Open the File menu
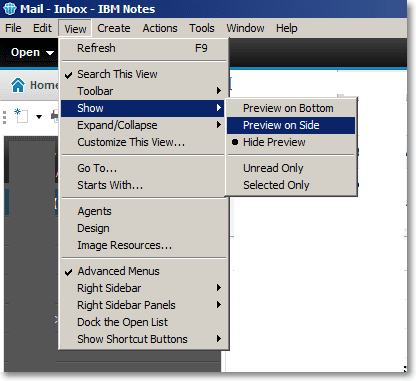416x381 pixels. pos(13,28)
